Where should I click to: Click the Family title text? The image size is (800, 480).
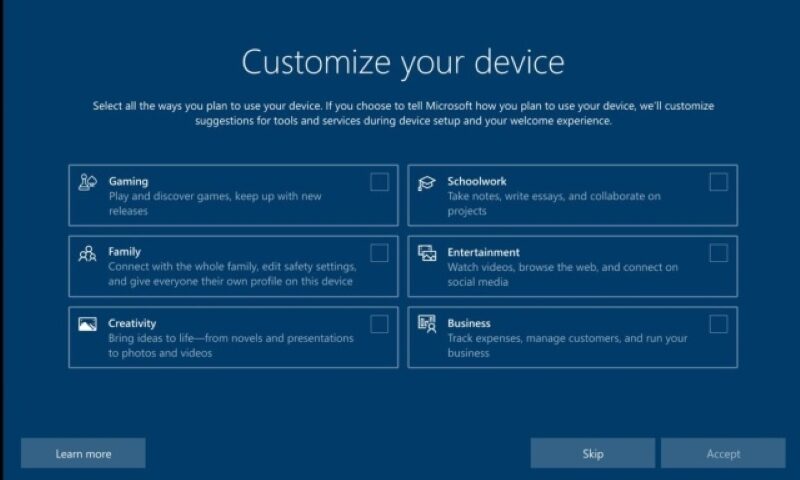click(124, 251)
